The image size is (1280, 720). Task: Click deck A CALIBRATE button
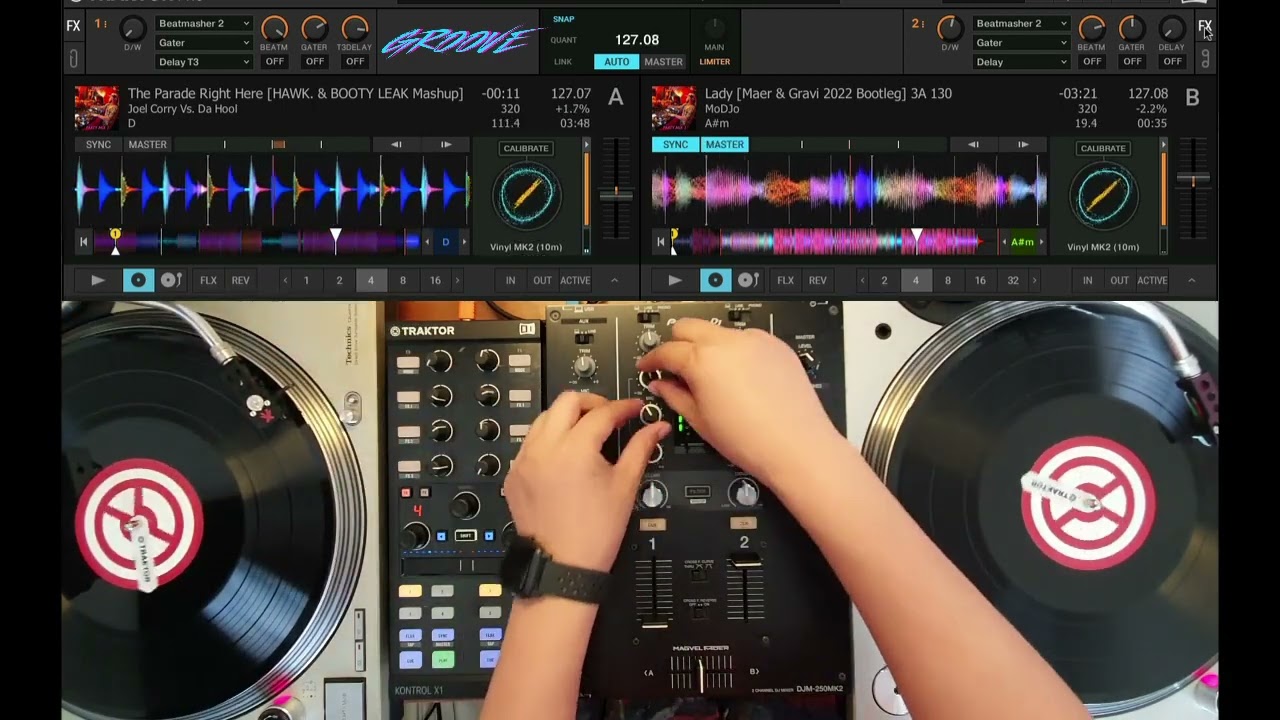pyautogui.click(x=526, y=148)
